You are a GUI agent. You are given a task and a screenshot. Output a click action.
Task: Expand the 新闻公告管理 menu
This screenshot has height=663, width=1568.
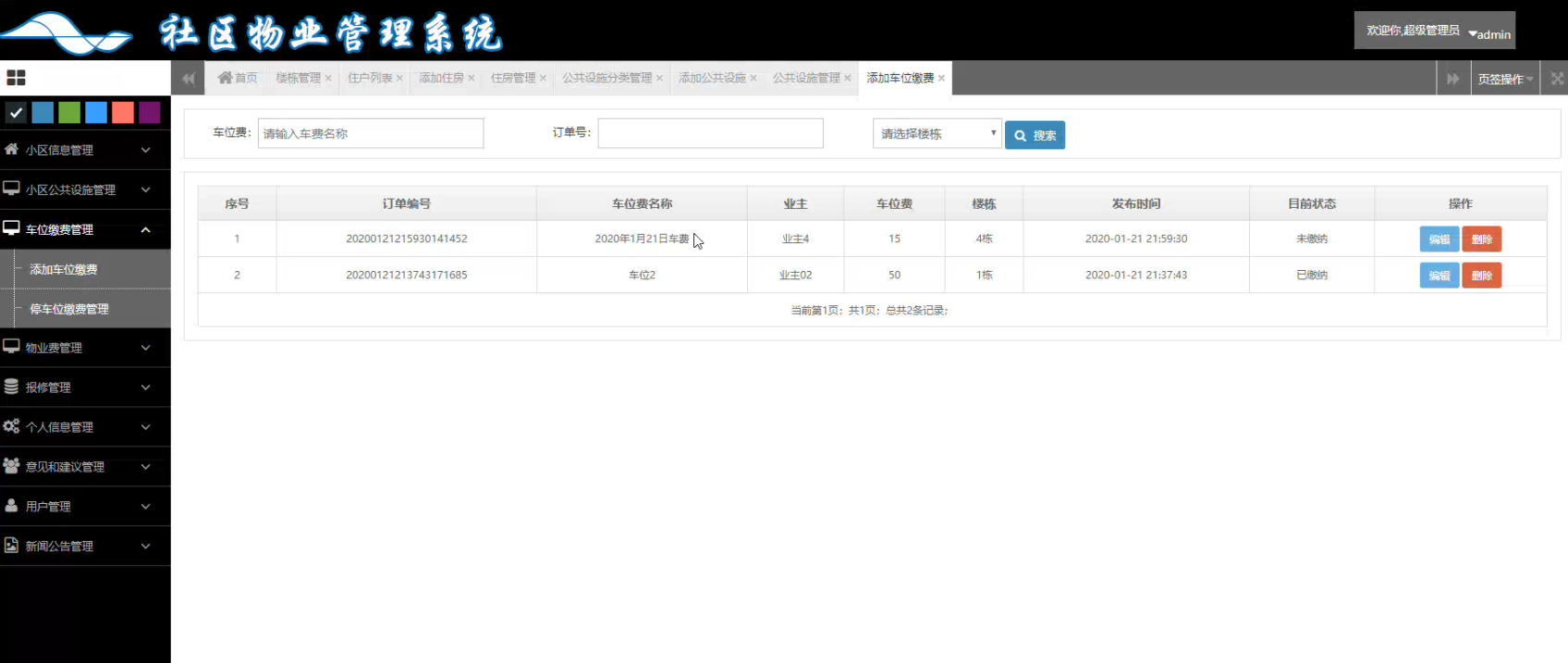[85, 546]
